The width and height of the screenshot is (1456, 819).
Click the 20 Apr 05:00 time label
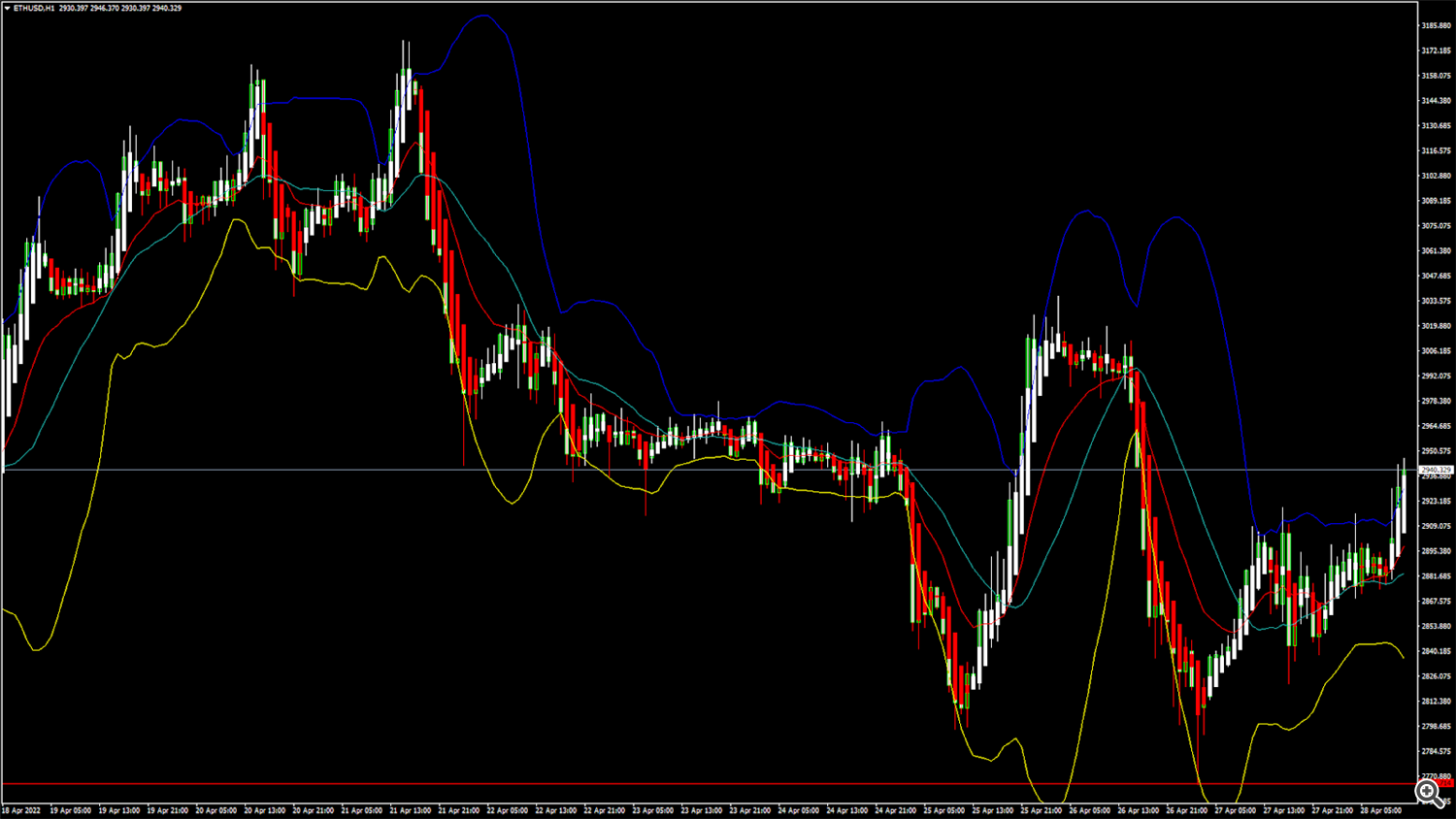pyautogui.click(x=215, y=810)
